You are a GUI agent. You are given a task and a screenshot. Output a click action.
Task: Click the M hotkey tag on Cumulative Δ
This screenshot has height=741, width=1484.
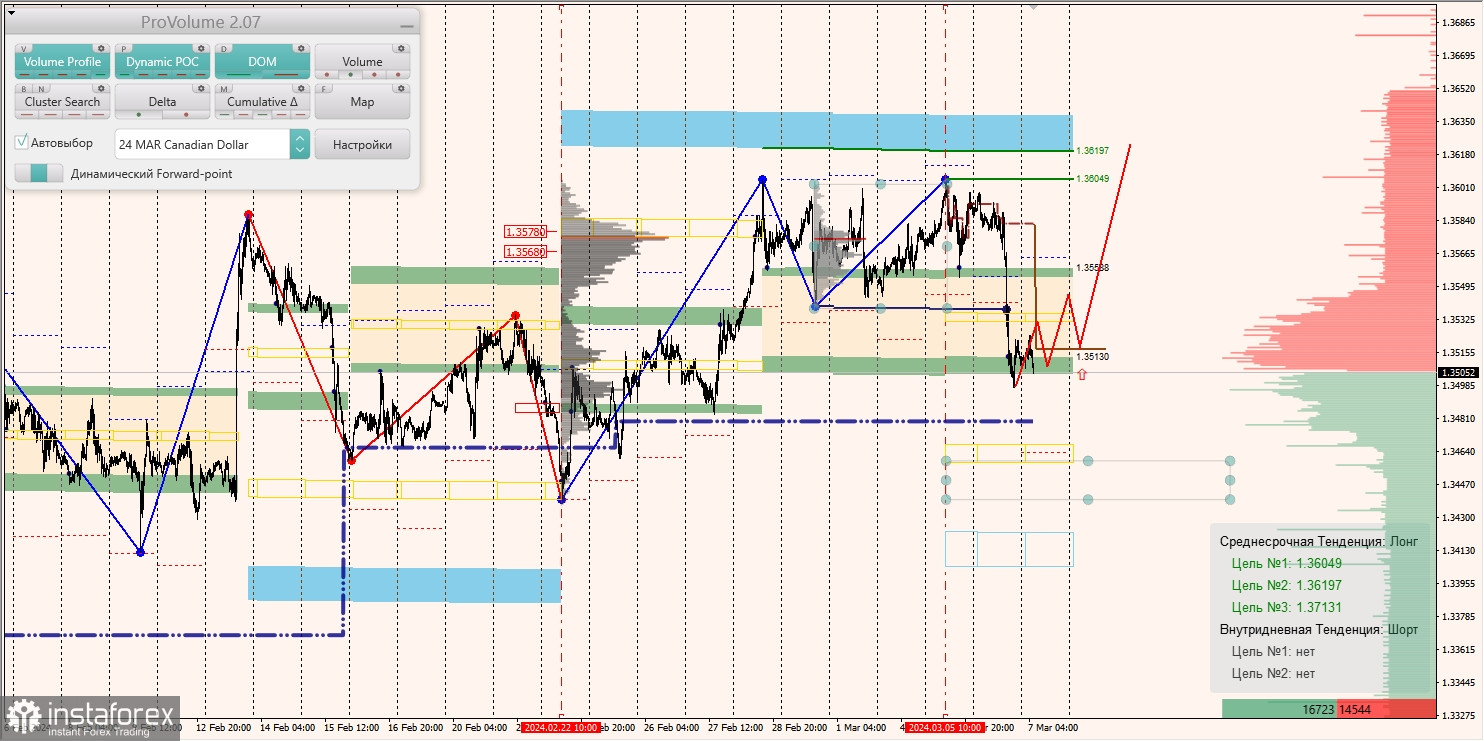[224, 88]
